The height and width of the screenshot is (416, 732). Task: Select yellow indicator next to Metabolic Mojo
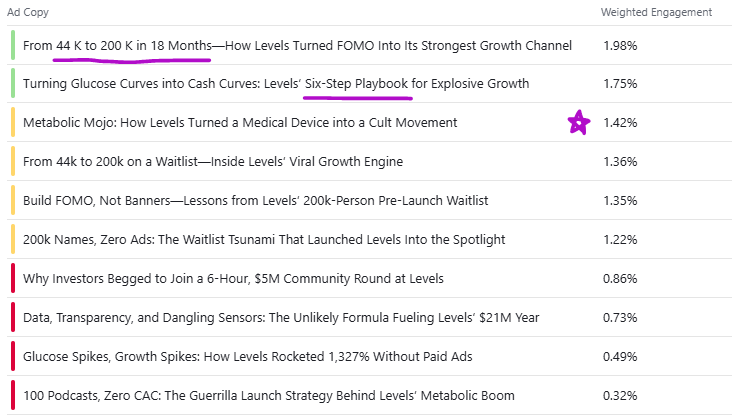click(13, 122)
